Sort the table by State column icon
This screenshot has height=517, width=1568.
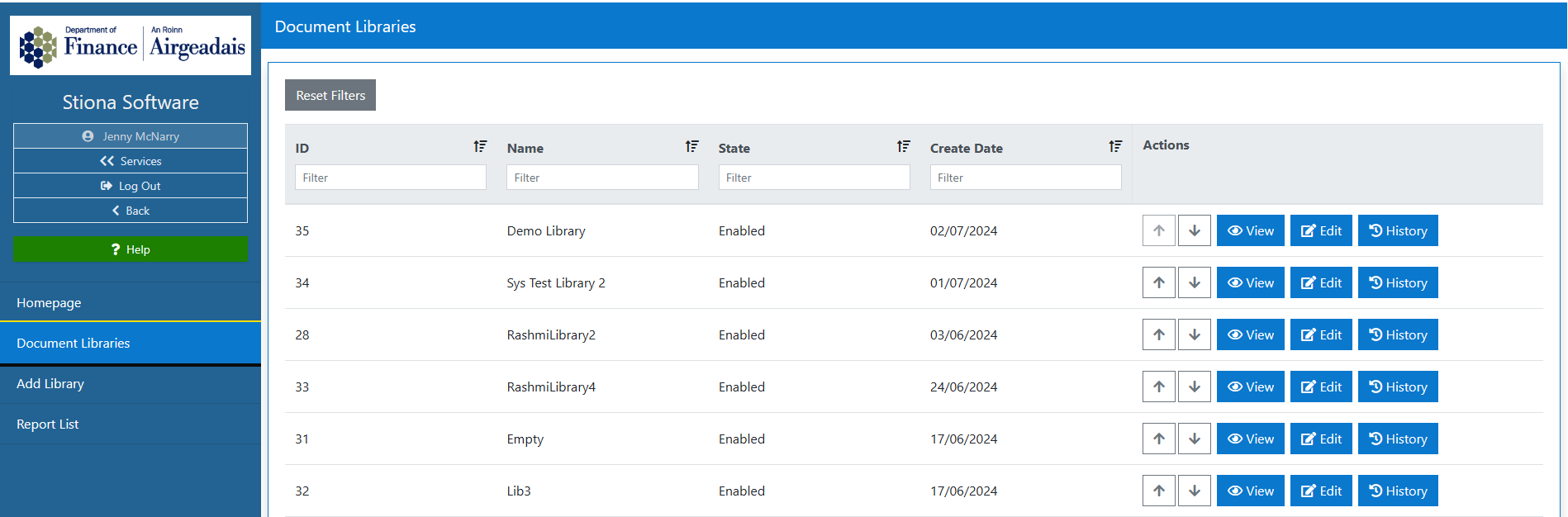click(904, 146)
